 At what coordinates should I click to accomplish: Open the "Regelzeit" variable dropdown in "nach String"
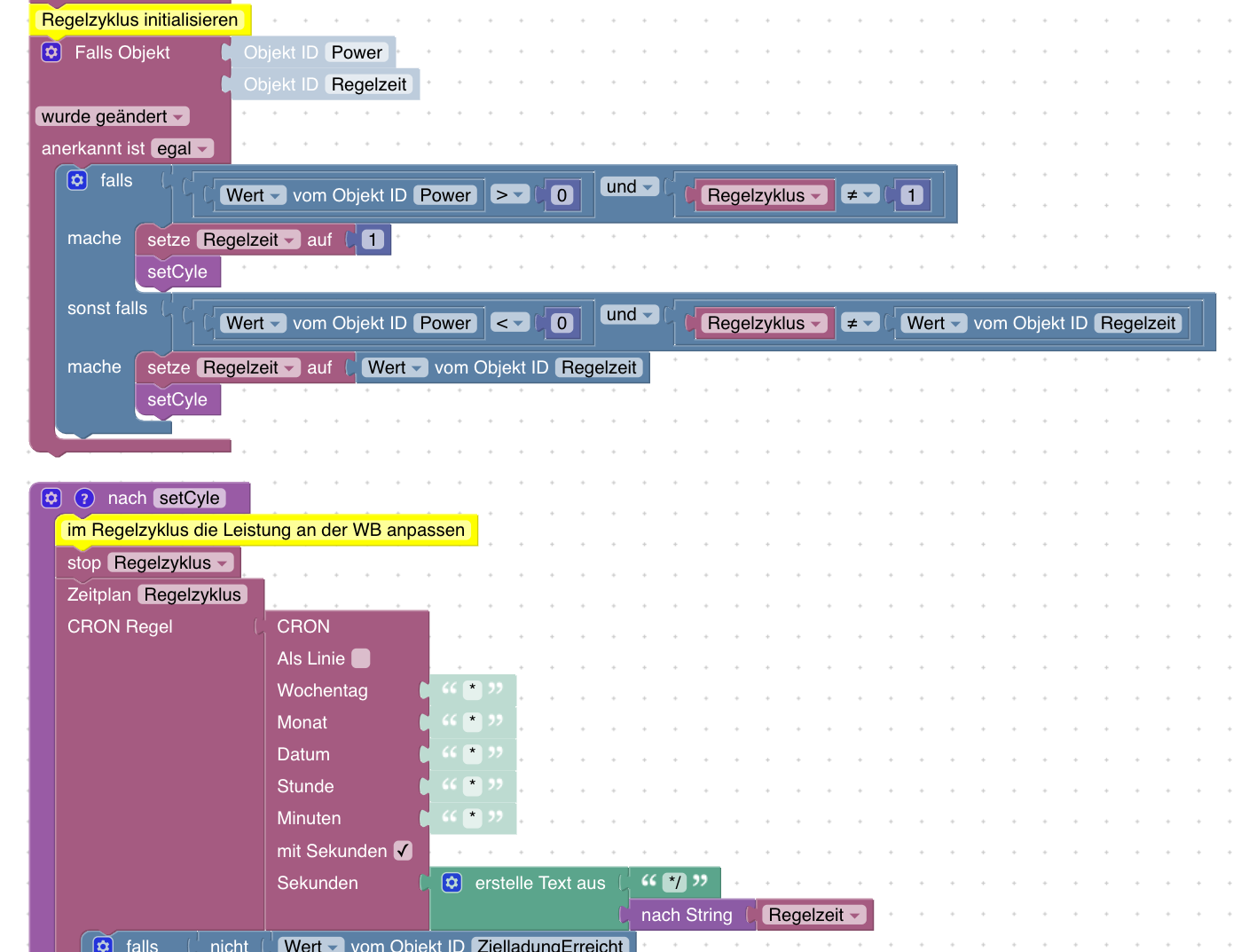[x=814, y=915]
